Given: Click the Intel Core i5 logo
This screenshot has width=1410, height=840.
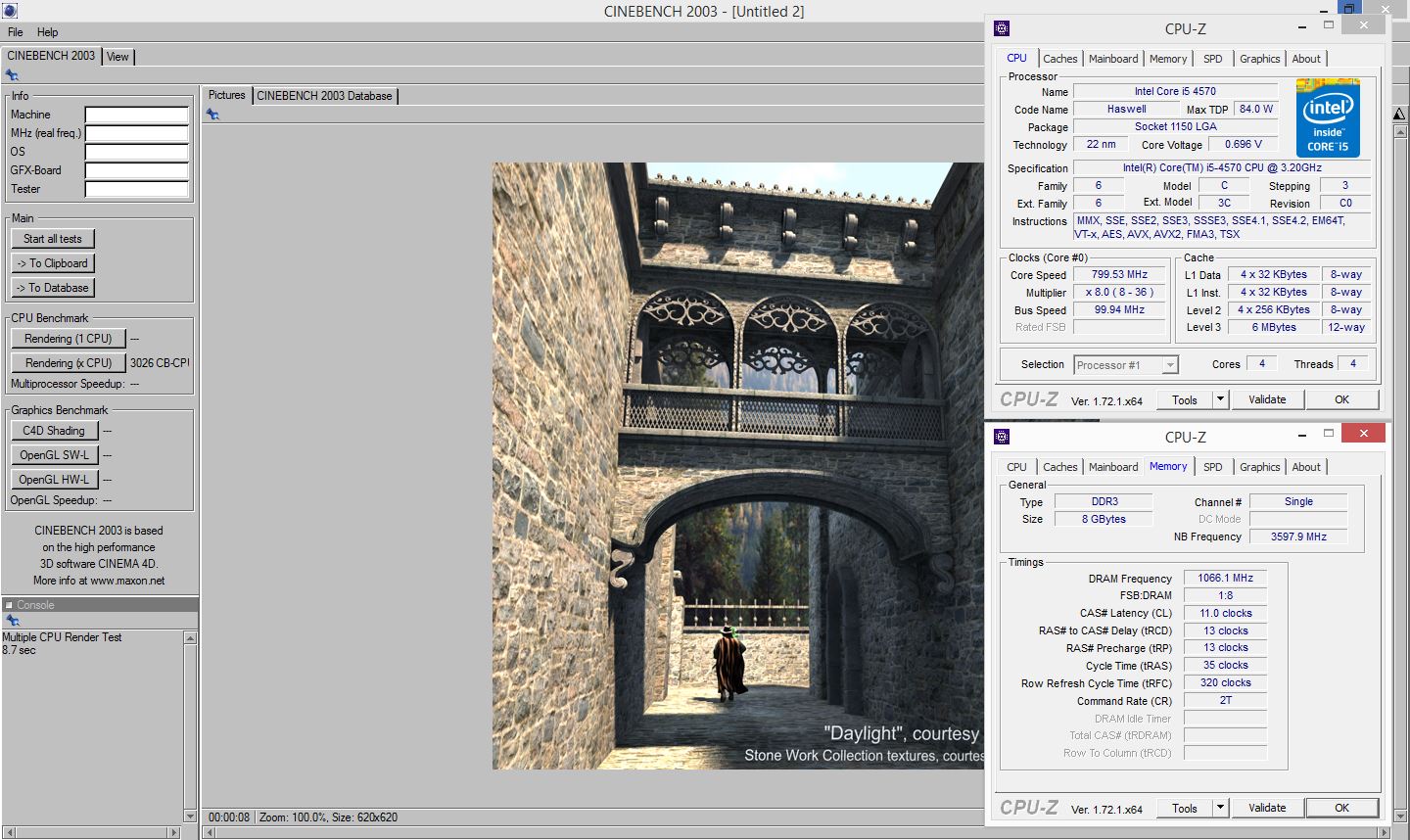Looking at the screenshot, I should pos(1328,118).
